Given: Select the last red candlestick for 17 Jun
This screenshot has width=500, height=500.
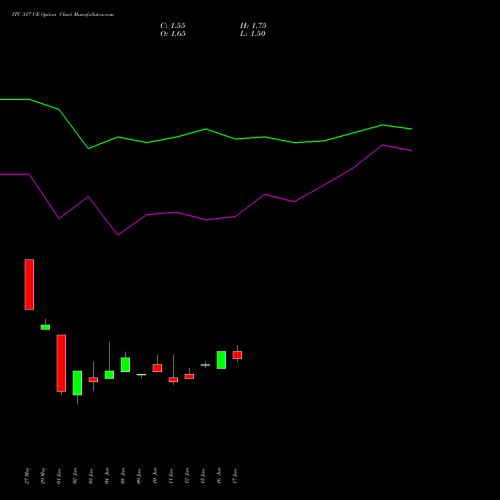Looking at the screenshot, I should click(237, 355).
